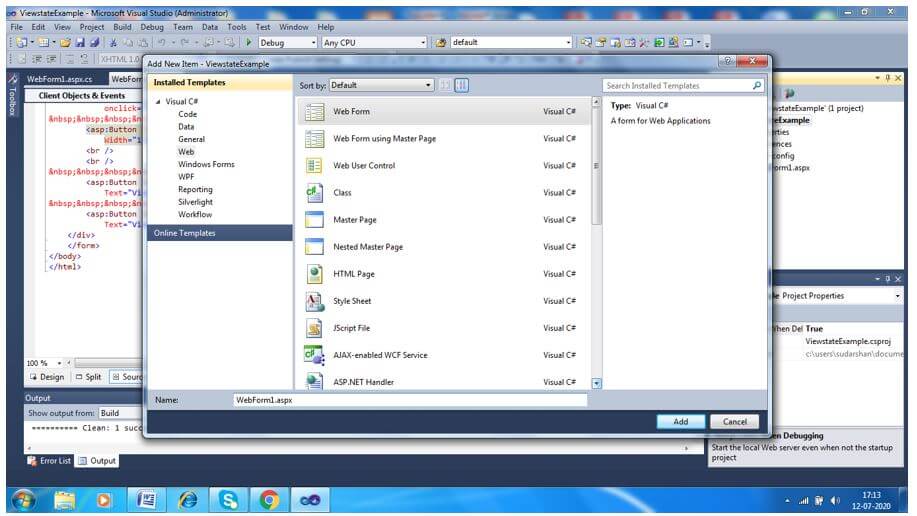Switch to WebForm1.aspx.cs tab
The width and height of the screenshot is (917, 516).
click(x=60, y=79)
